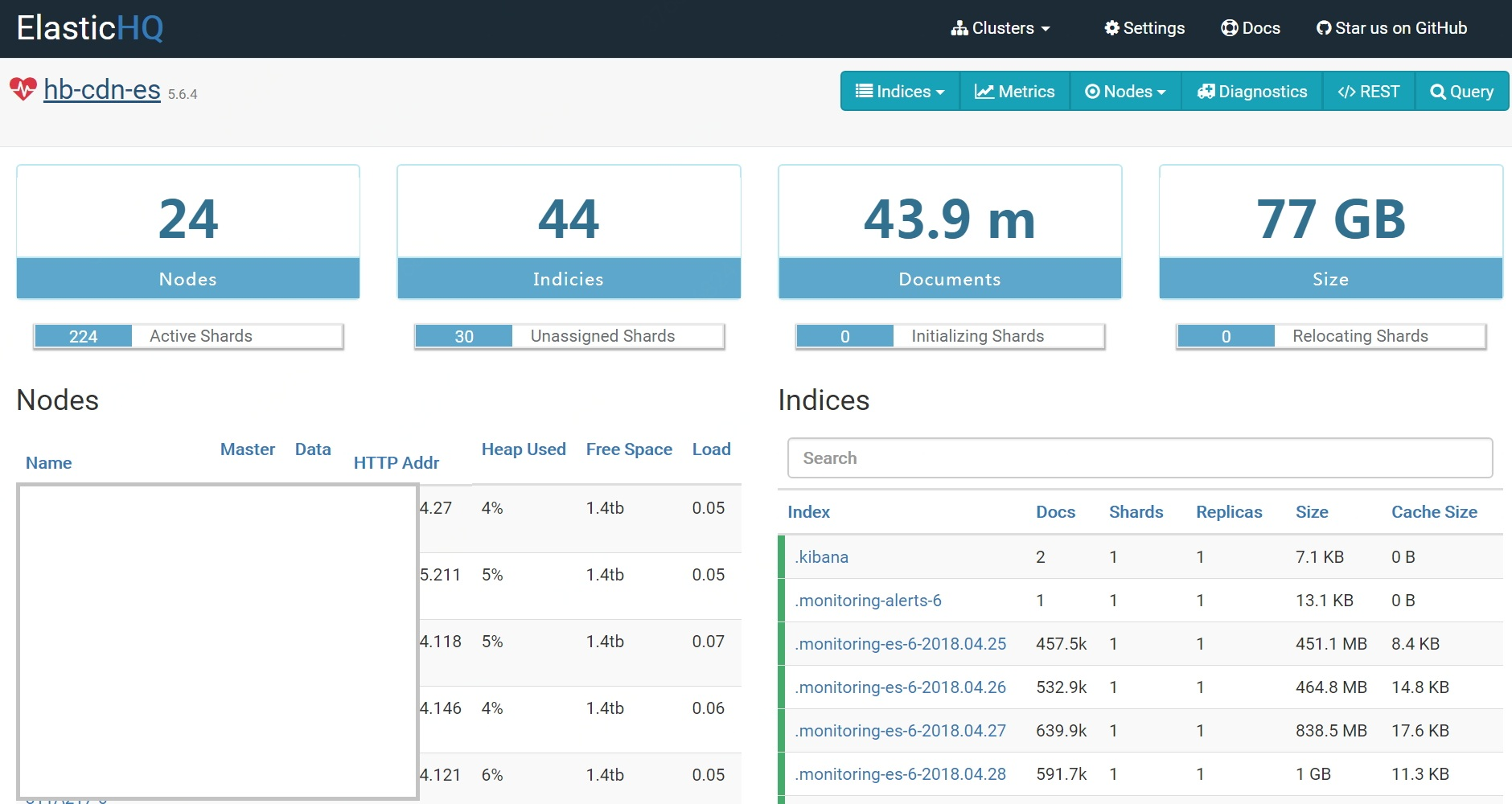Image resolution: width=1512 pixels, height=804 pixels.
Task: Open the Indices dropdown button
Action: [x=900, y=92]
